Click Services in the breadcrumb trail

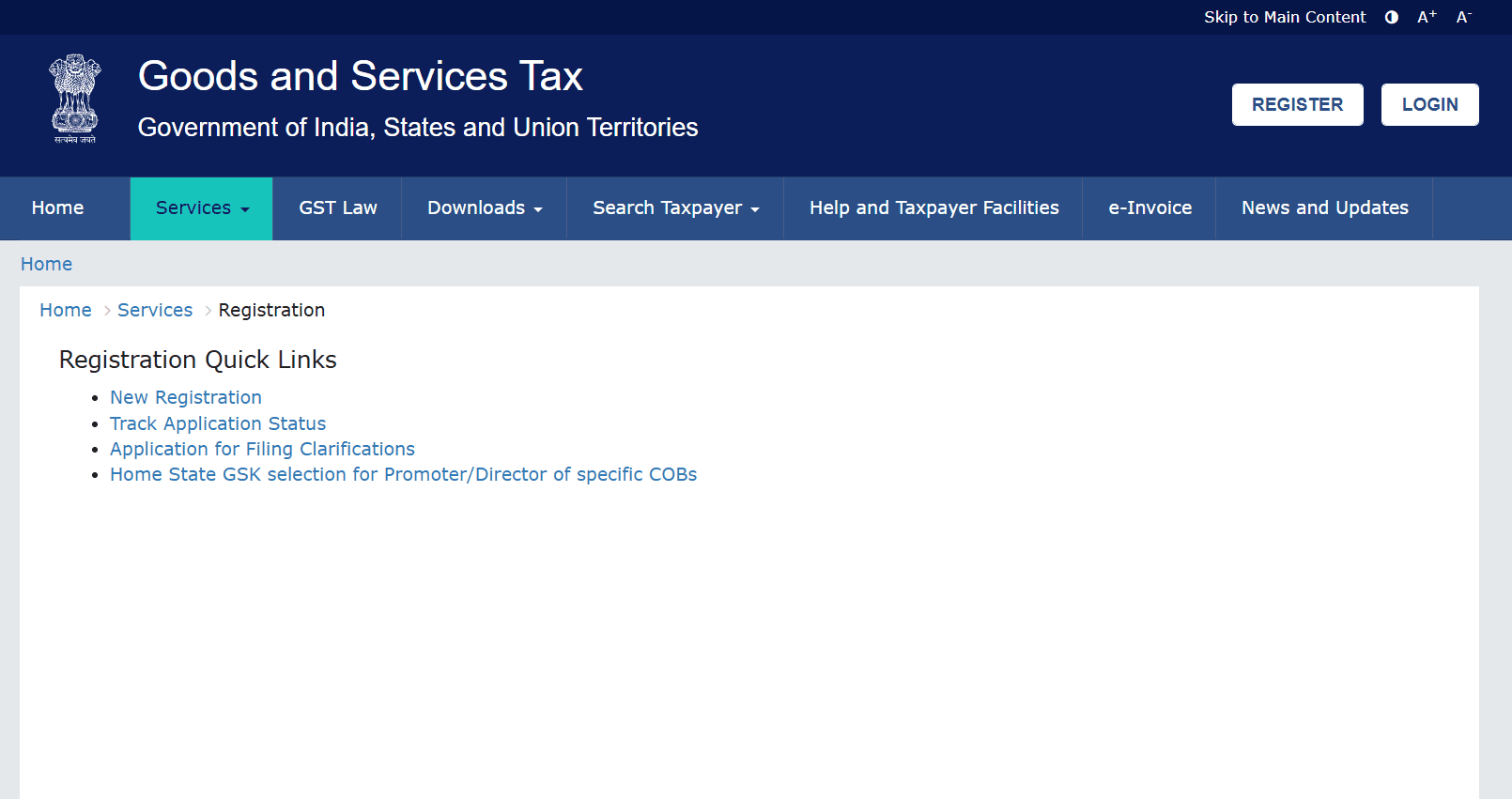pos(155,310)
